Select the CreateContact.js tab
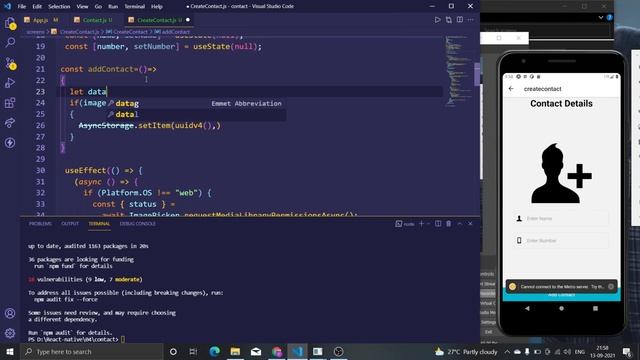The width and height of the screenshot is (640, 360). 158,20
